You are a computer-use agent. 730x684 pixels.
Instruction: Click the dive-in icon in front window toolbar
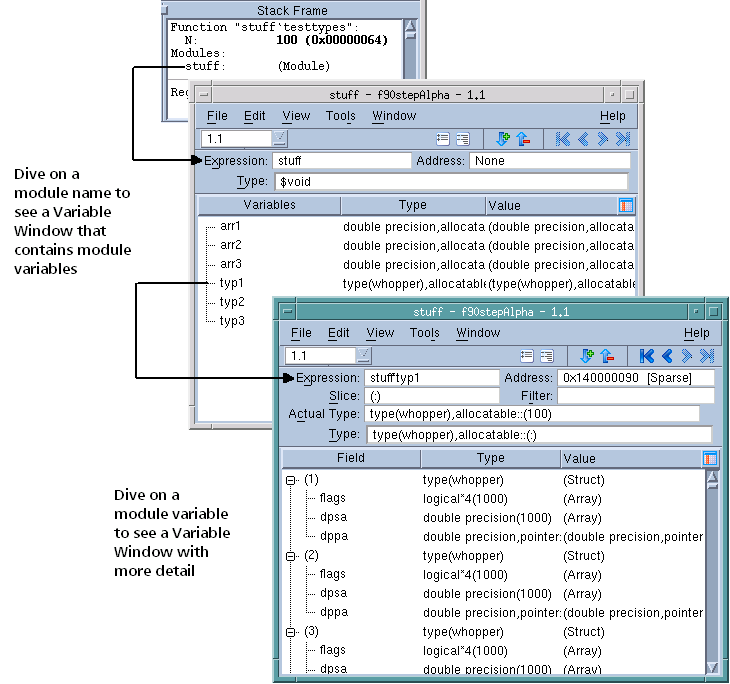tap(587, 355)
